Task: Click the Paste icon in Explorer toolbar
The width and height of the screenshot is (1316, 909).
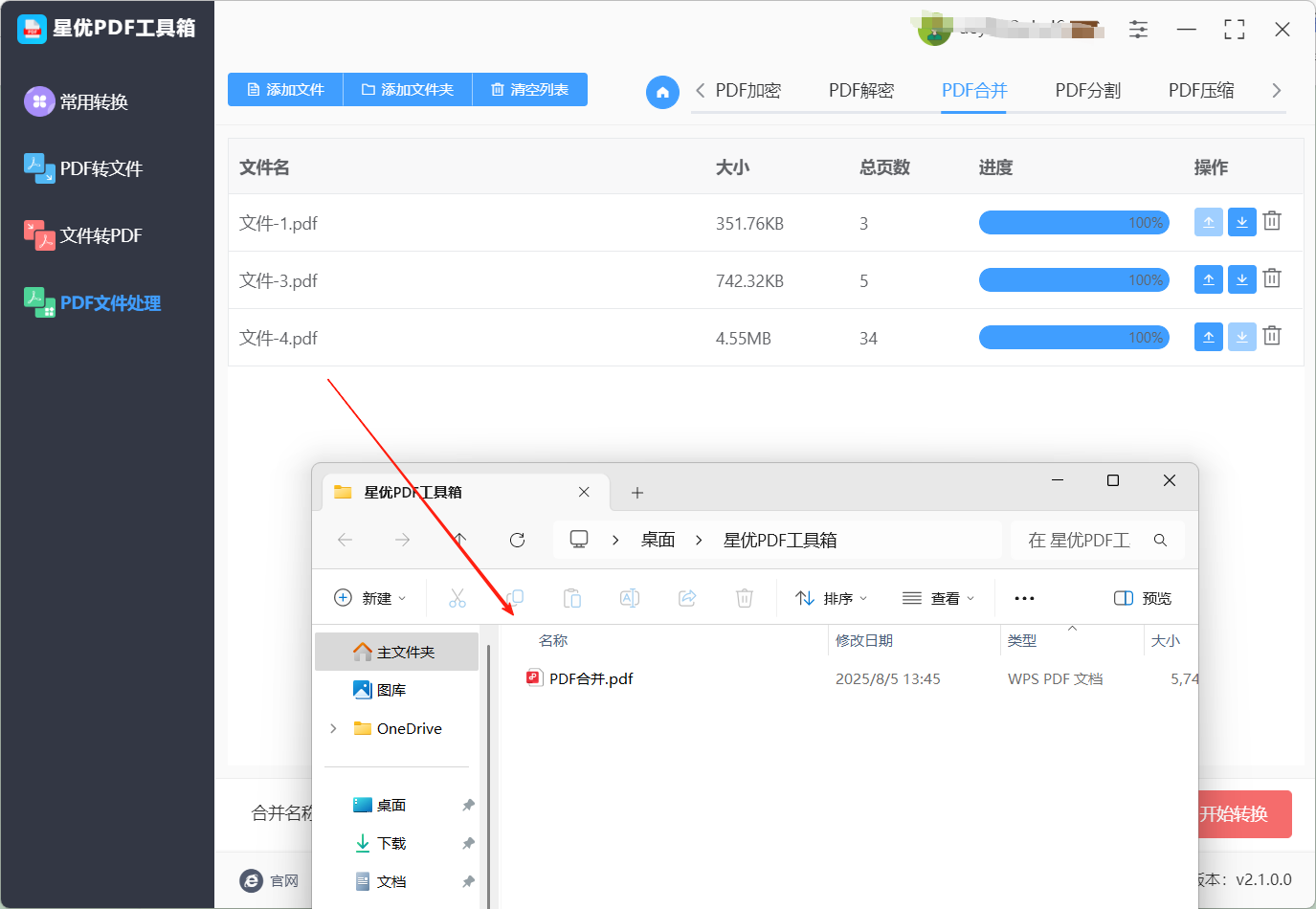Action: [x=572, y=598]
